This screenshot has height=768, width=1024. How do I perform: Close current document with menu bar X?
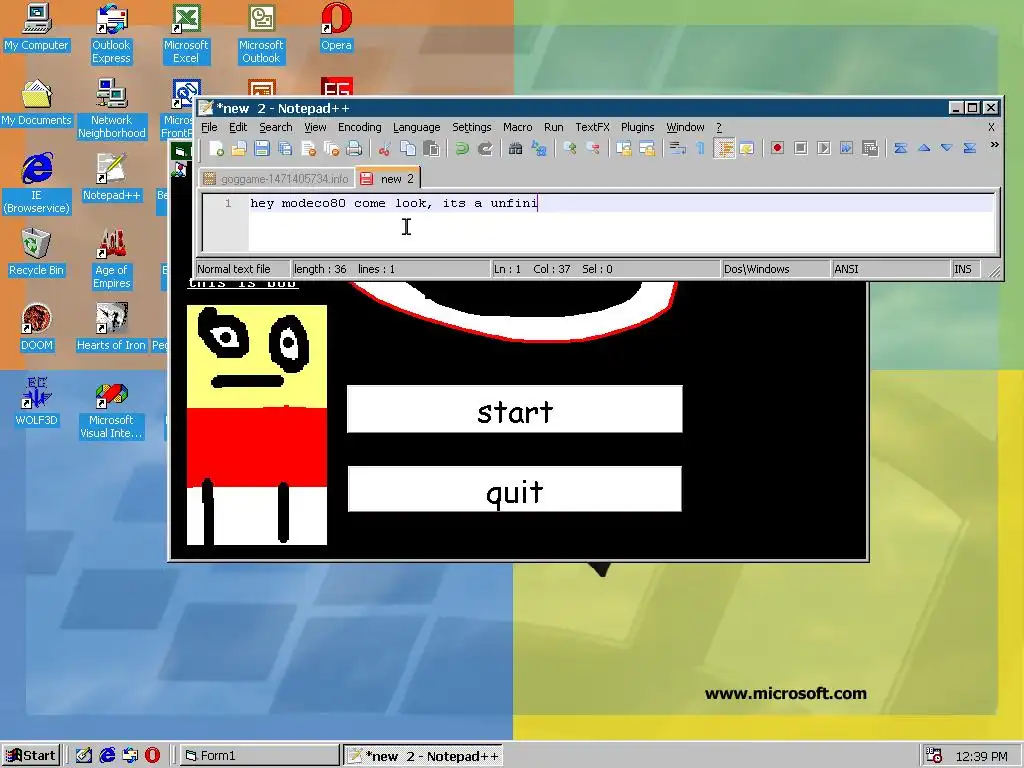991,127
